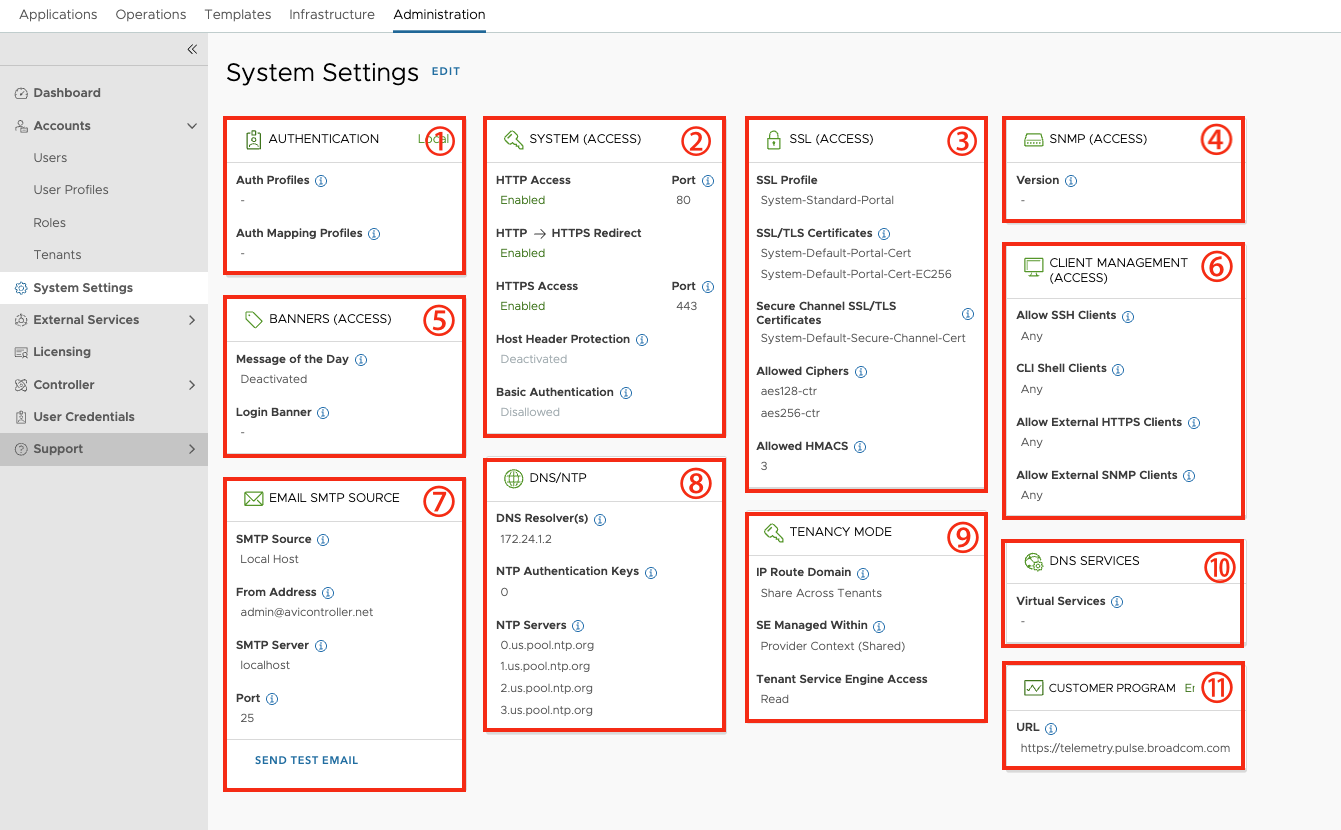Show info tooltip for Allowed HMACS
This screenshot has width=1341, height=830.
pos(859,447)
